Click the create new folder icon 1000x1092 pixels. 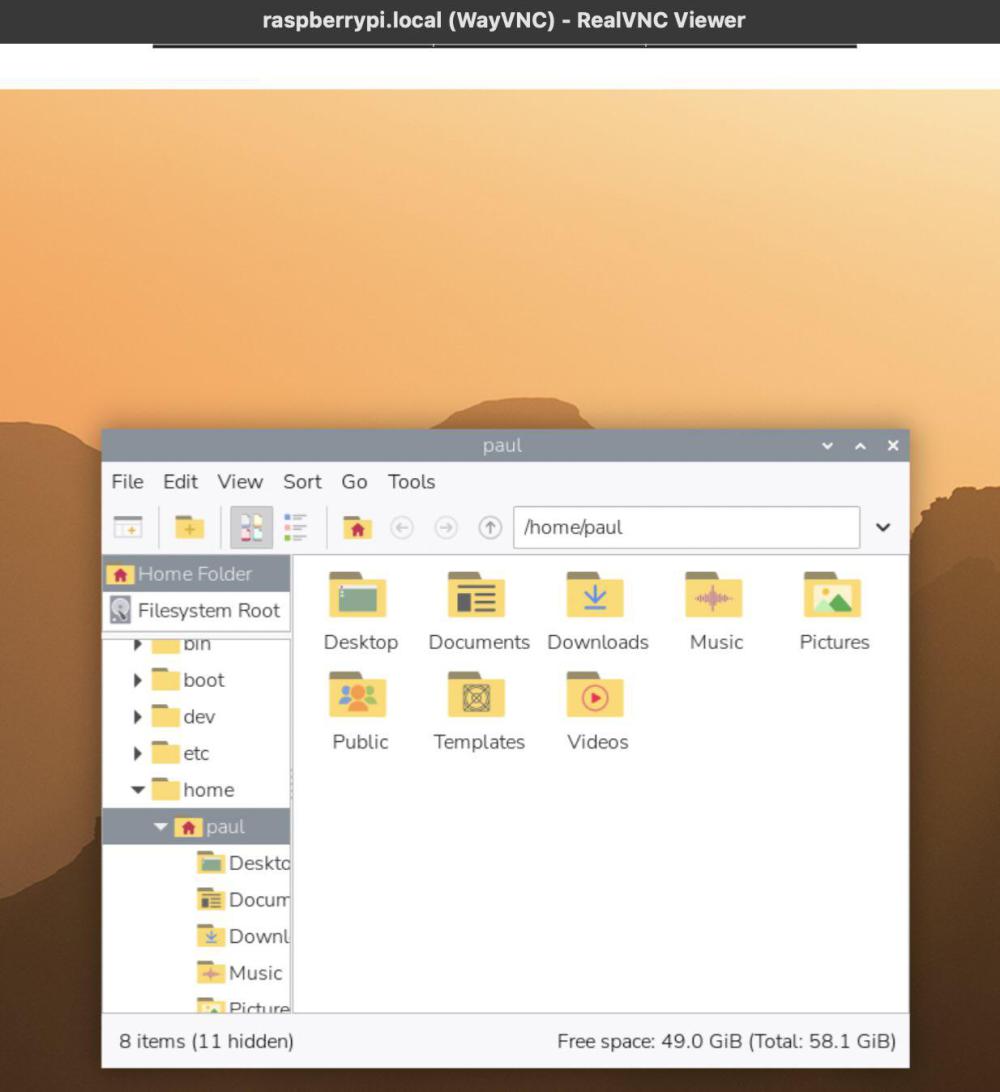click(189, 527)
